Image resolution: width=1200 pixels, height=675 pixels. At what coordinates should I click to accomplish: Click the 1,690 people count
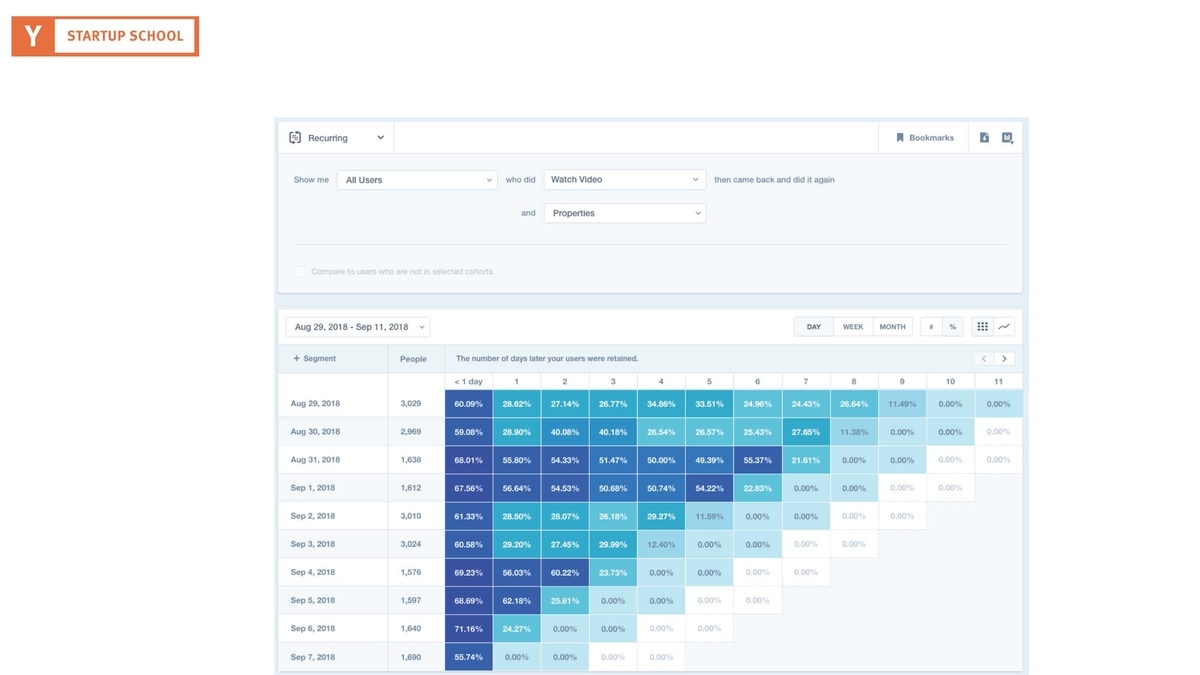(412, 657)
